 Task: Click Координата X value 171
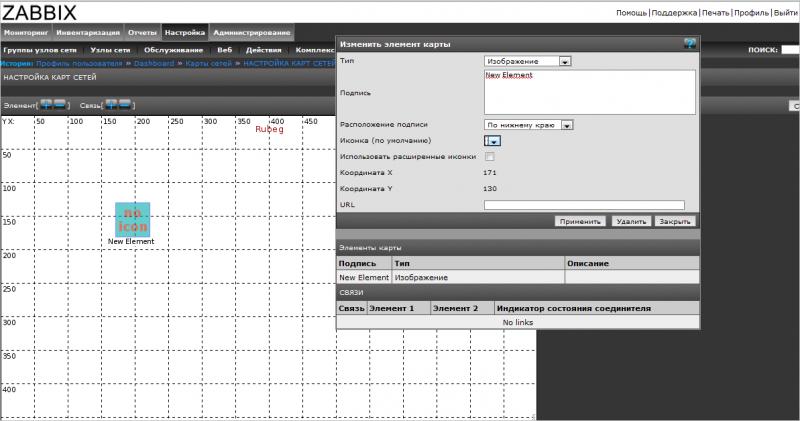point(490,172)
